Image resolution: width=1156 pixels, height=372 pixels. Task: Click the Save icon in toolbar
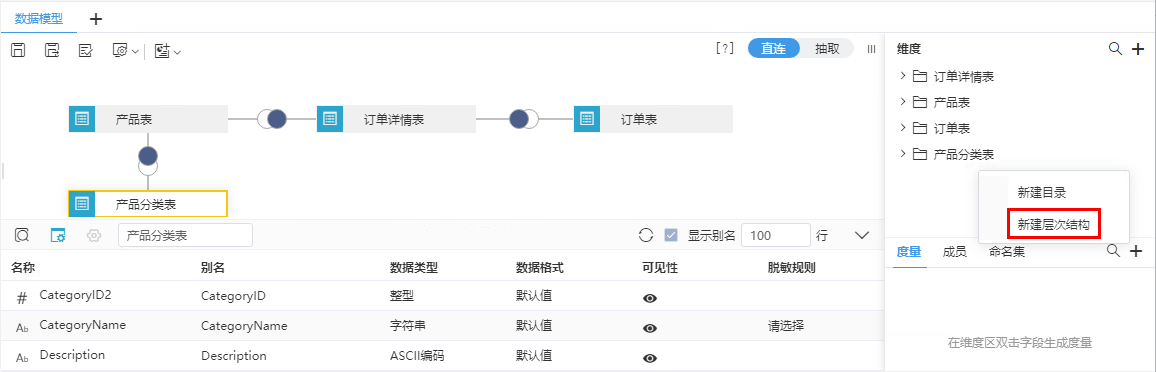coord(19,50)
